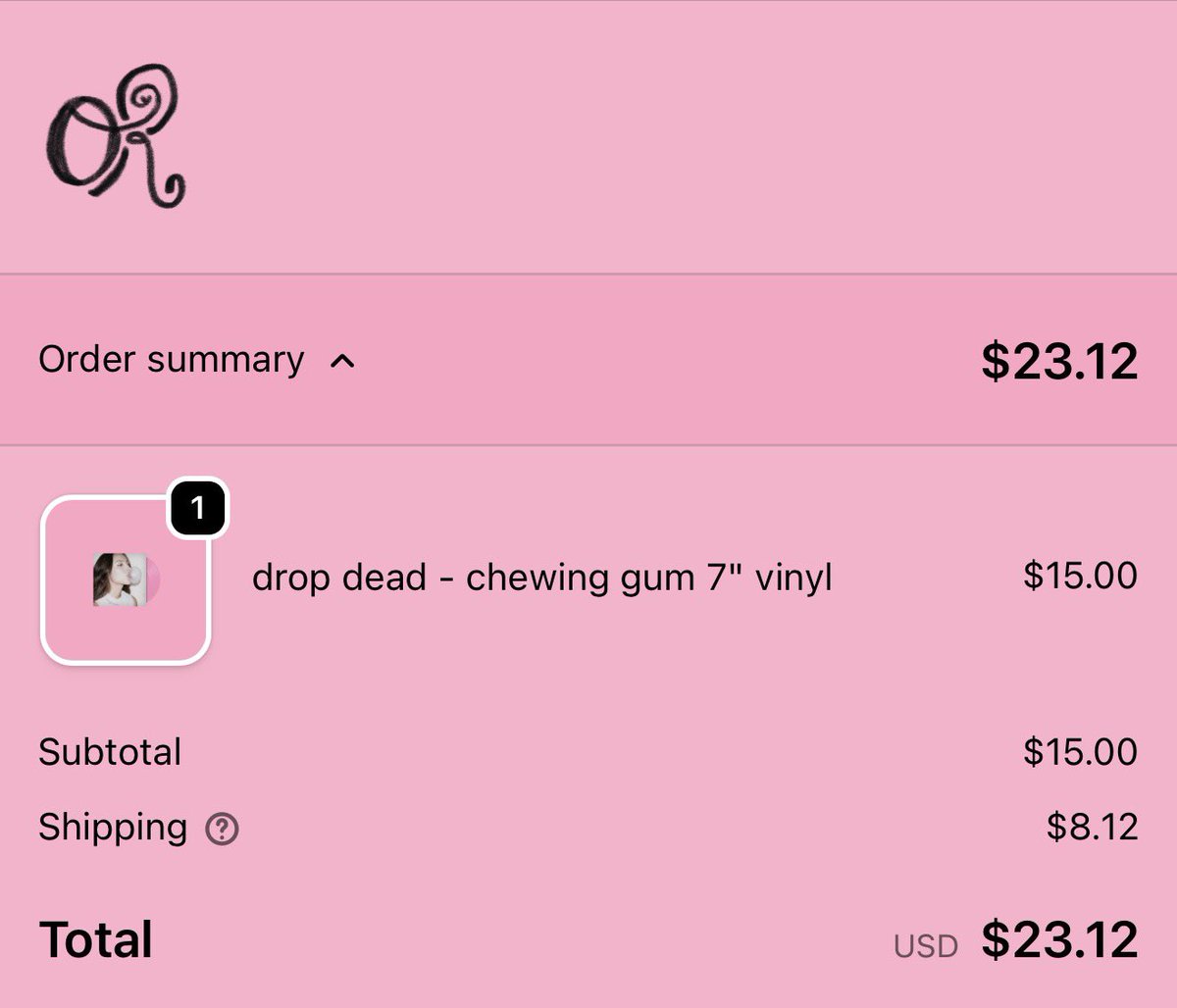Click the Shipping label text
Screen dimensions: 1177x1008
pyautogui.click(x=113, y=829)
